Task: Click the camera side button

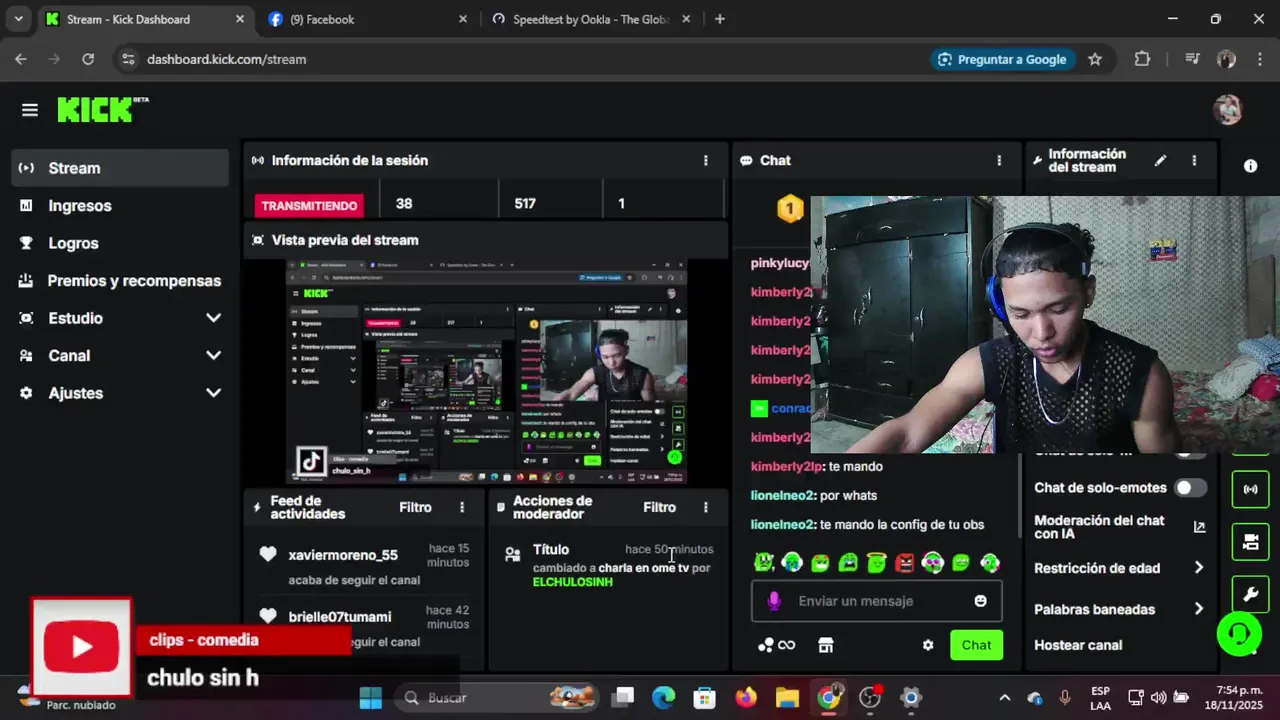Action: (x=1250, y=542)
